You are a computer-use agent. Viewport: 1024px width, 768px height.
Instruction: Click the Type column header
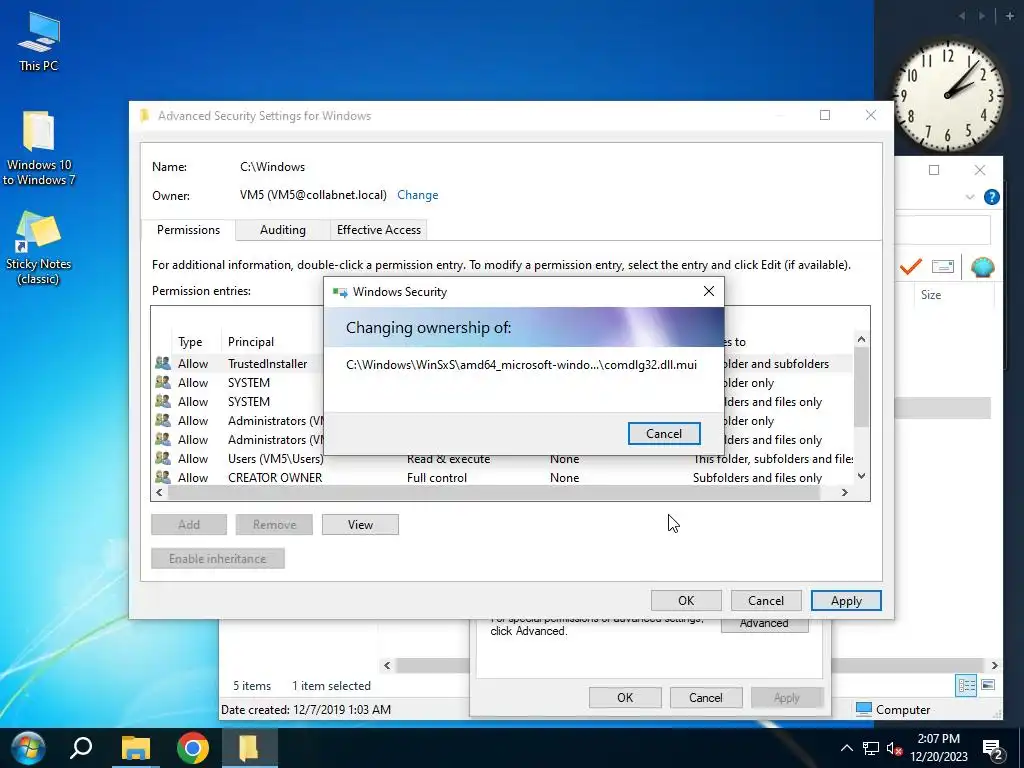click(190, 342)
